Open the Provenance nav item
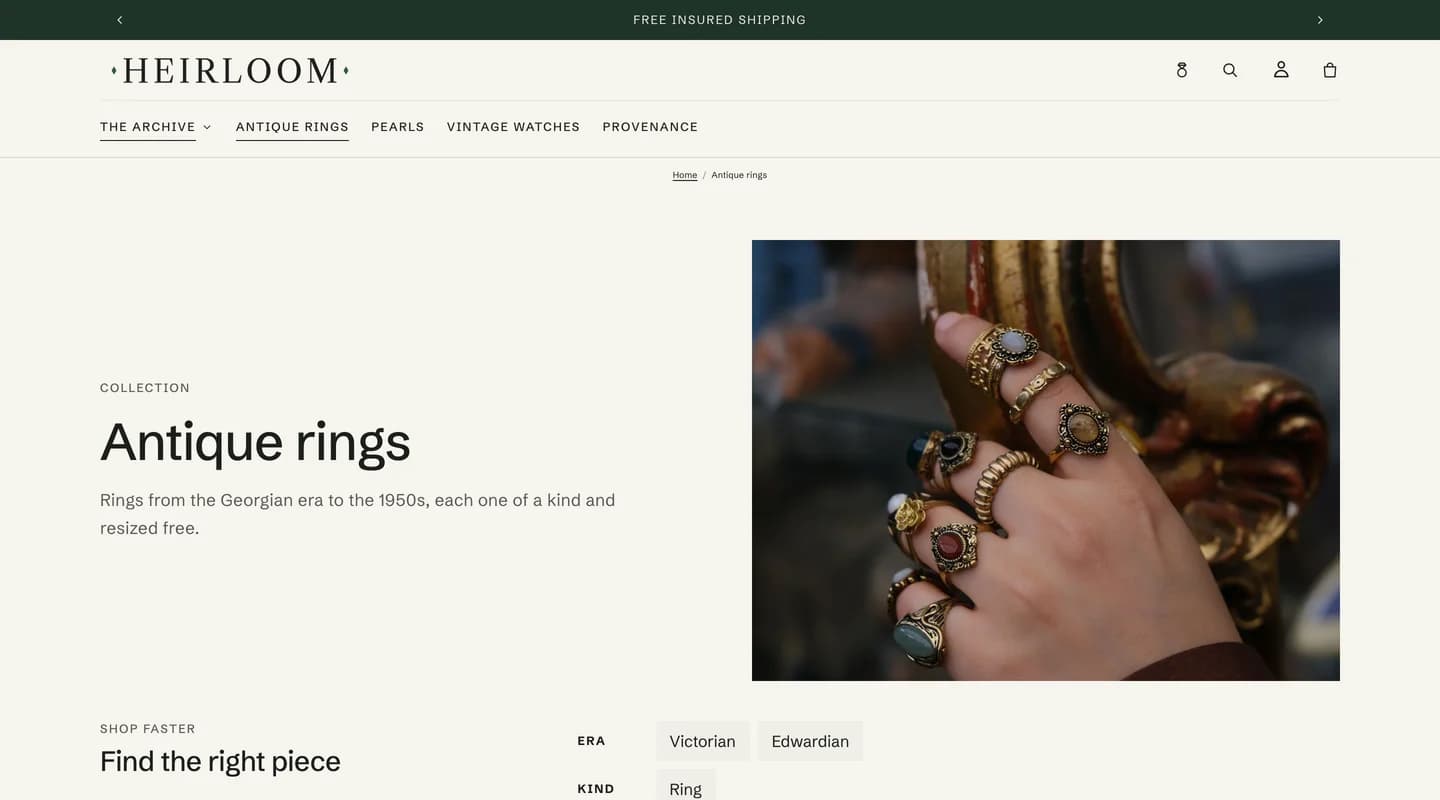Viewport: 1440px width, 800px height. 650,127
